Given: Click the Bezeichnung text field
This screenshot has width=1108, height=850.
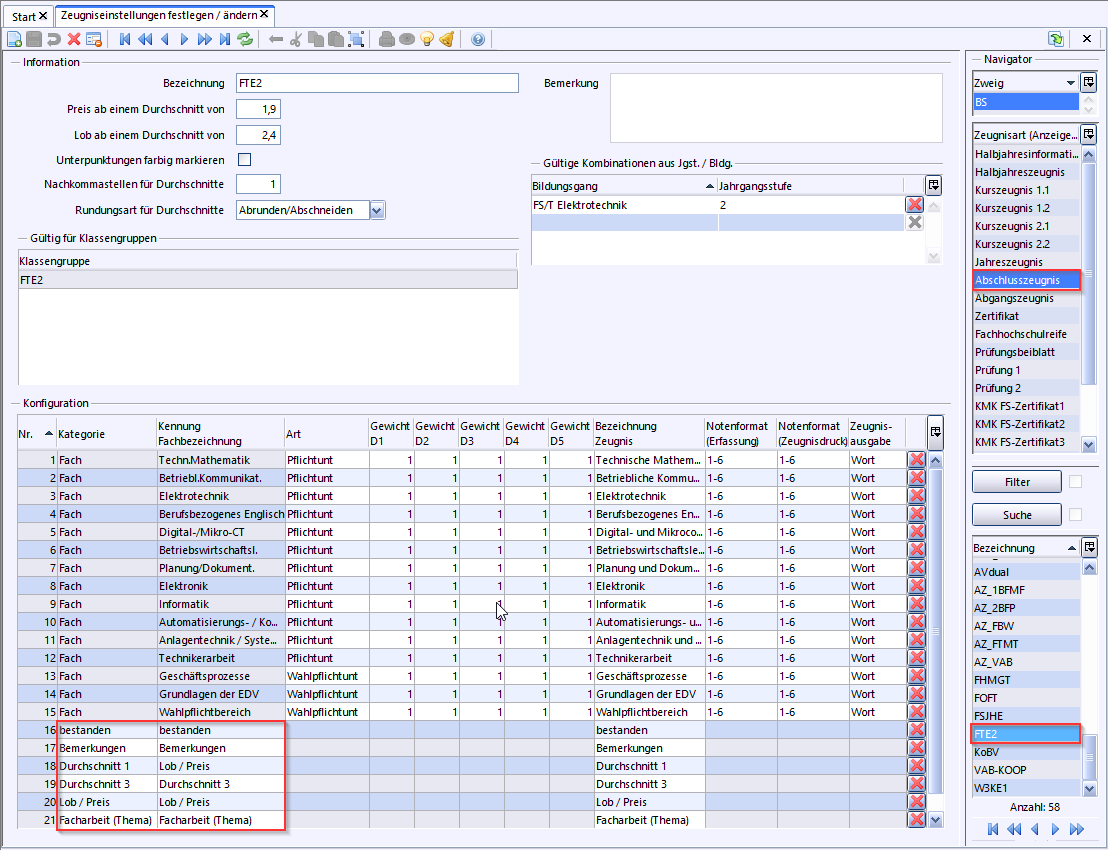Looking at the screenshot, I should [377, 83].
